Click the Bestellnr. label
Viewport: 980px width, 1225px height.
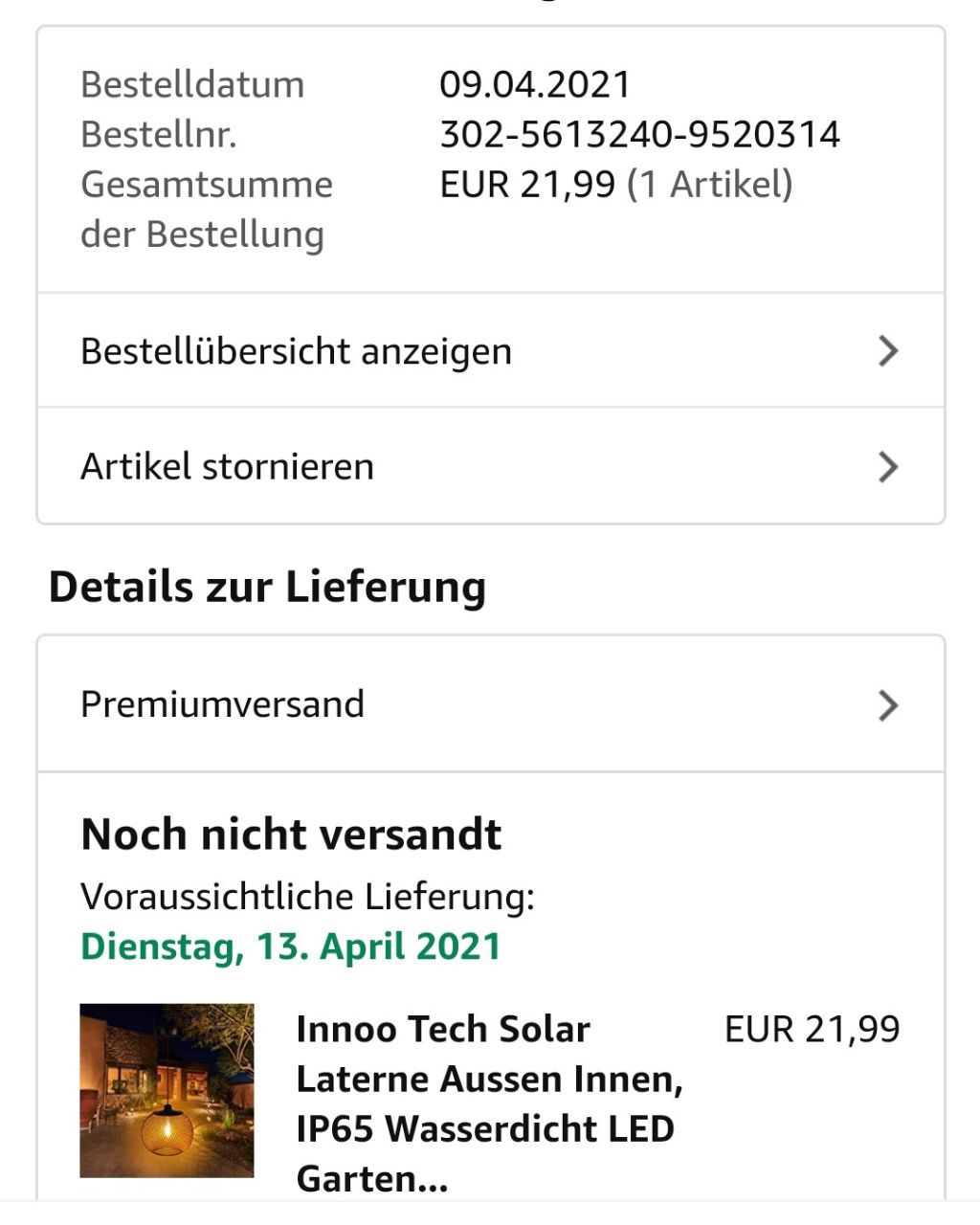159,134
